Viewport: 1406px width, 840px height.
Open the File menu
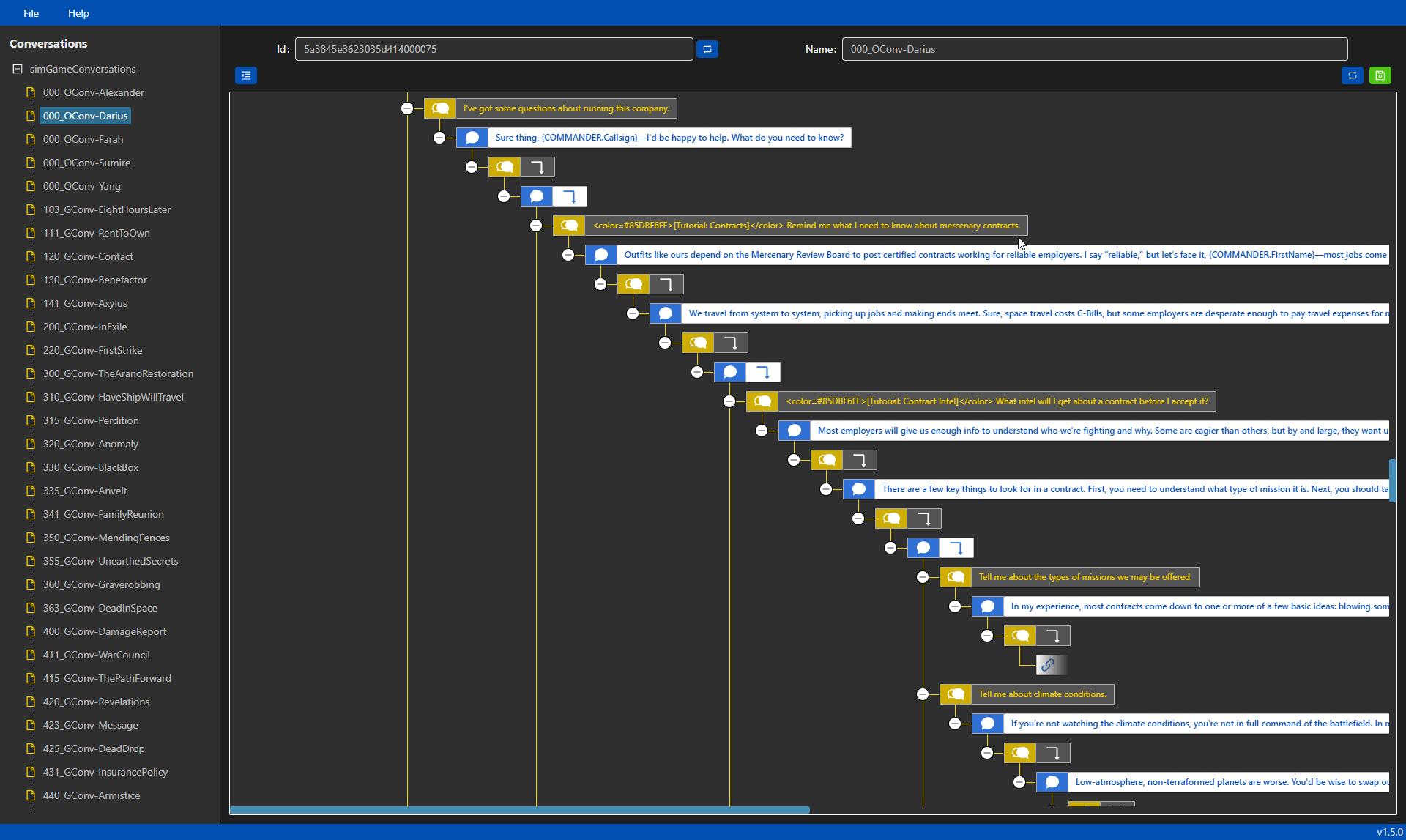pyautogui.click(x=31, y=13)
